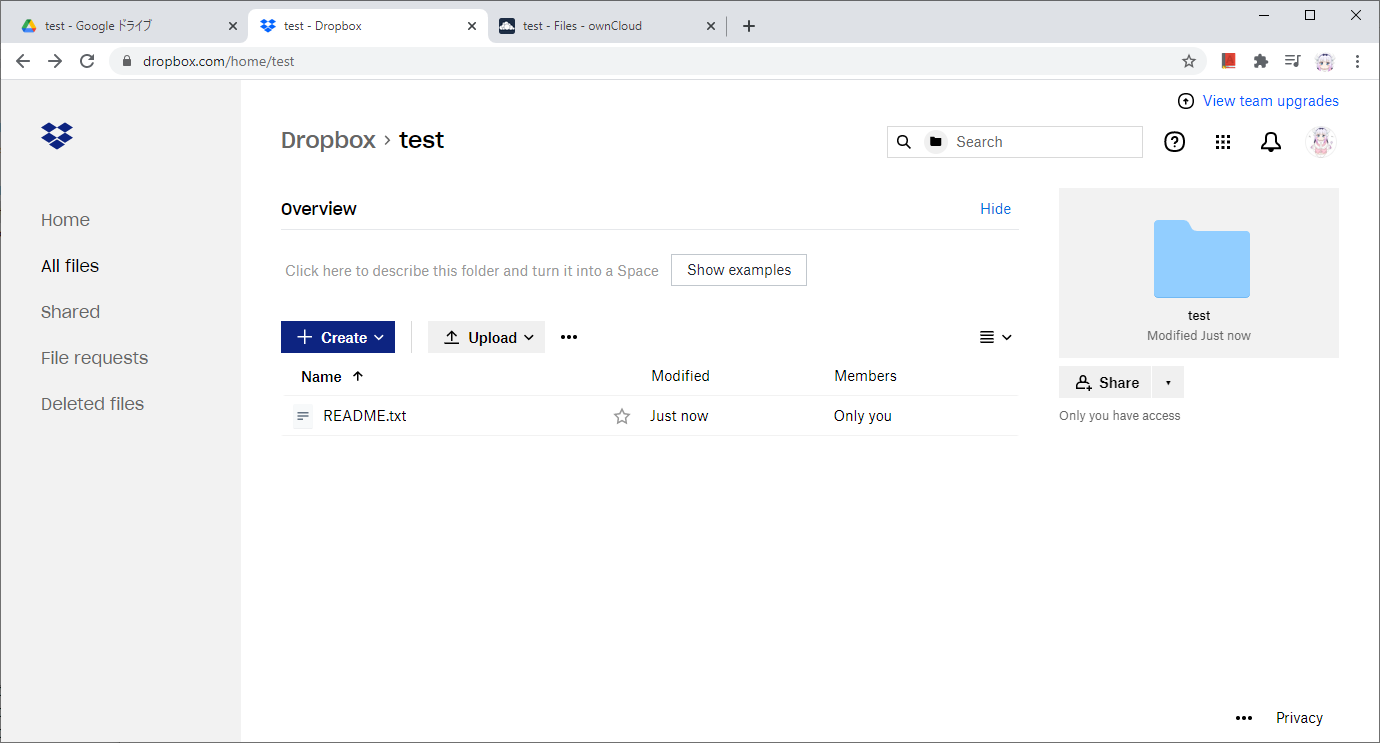Screen dimensions: 1380x743
Task: Click the View team upgrades link
Action: [x=1270, y=101]
